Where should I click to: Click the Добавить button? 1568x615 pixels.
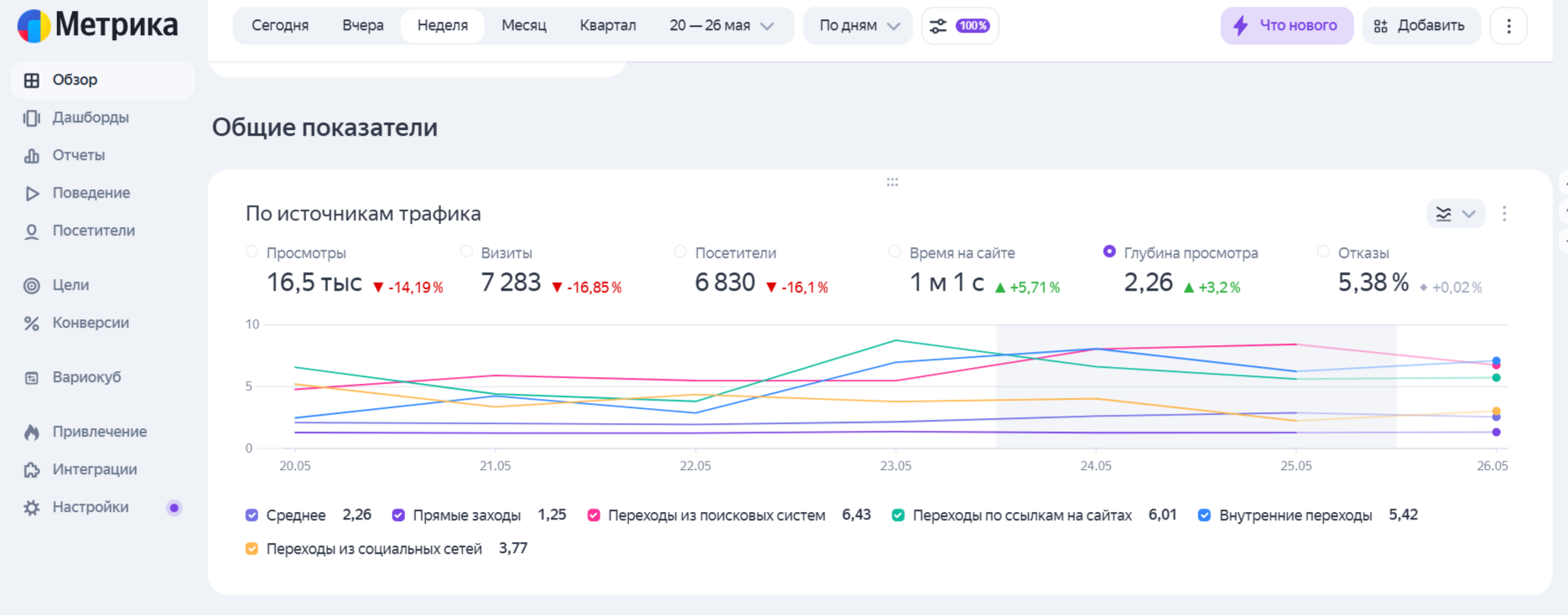[1420, 26]
